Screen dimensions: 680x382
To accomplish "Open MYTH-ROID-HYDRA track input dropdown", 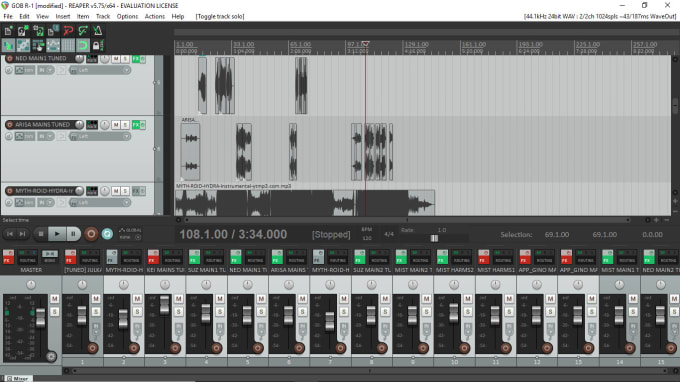I will pyautogui.click(x=100, y=202).
